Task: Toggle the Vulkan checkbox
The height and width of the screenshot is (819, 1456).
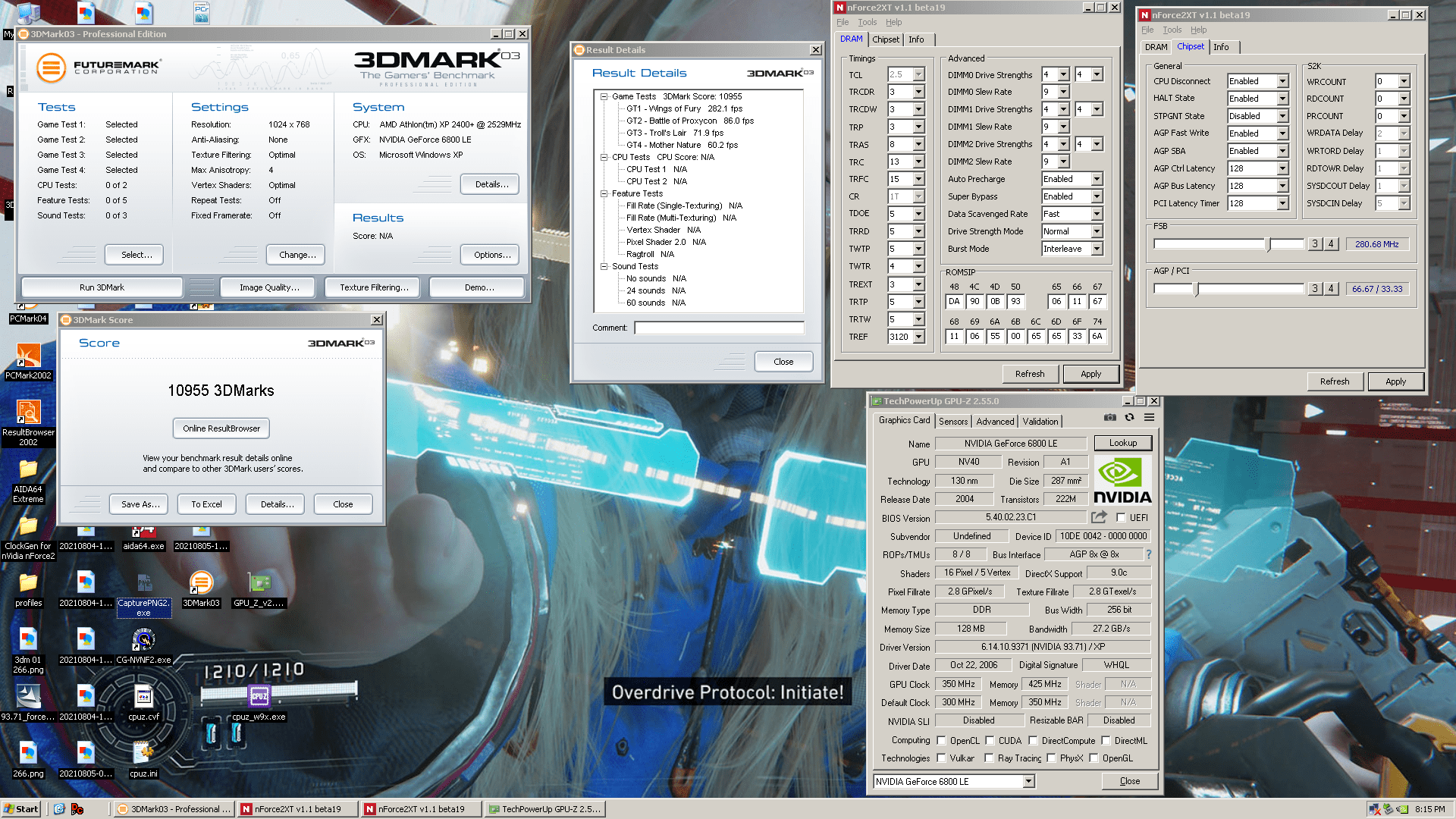Action: [941, 758]
